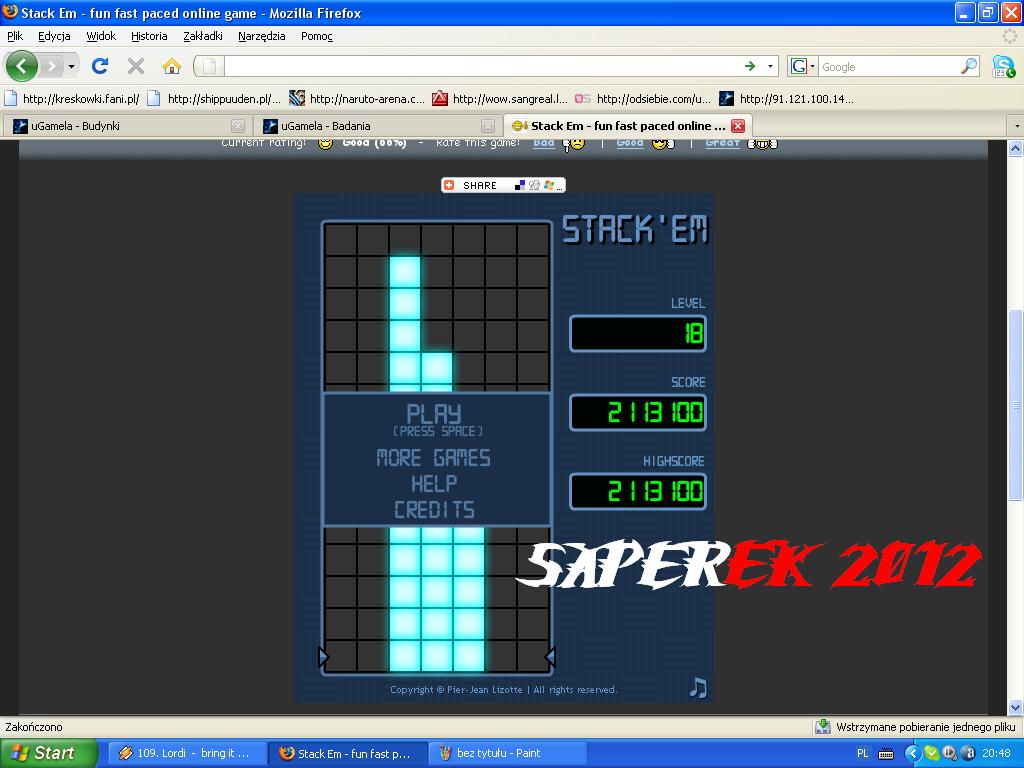Click the Great rating link
The height and width of the screenshot is (768, 1024).
click(722, 143)
